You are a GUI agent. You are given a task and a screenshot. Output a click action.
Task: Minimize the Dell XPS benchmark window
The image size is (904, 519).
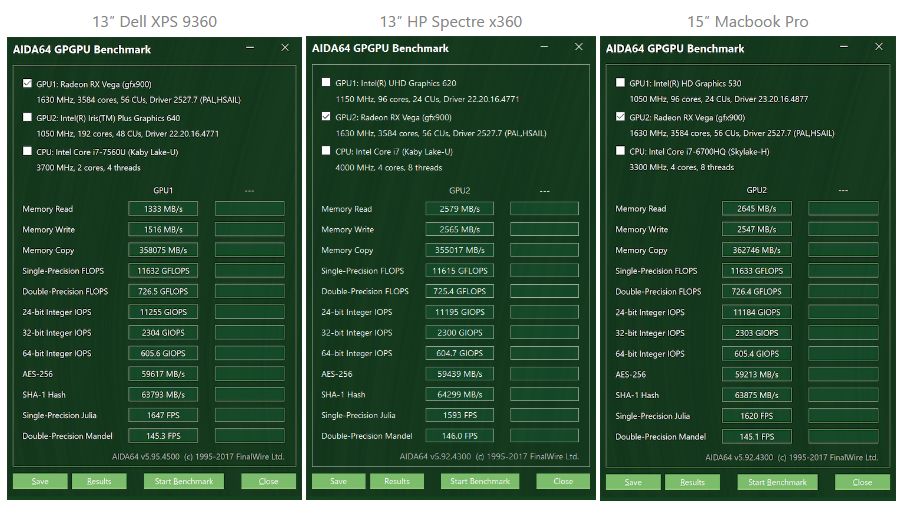[x=249, y=48]
